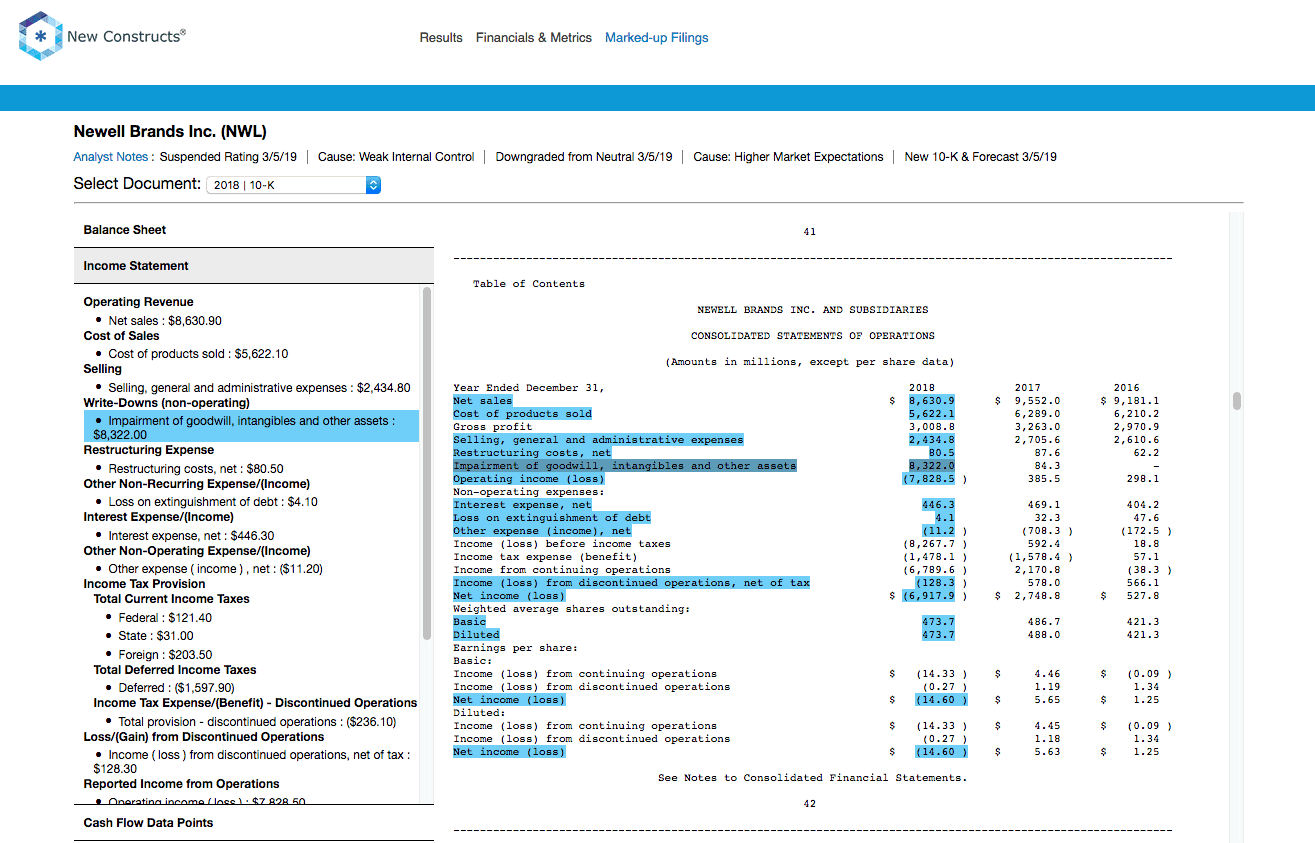Click Table of Contents in document
Viewport: 1315px width, 843px height.
tap(529, 284)
